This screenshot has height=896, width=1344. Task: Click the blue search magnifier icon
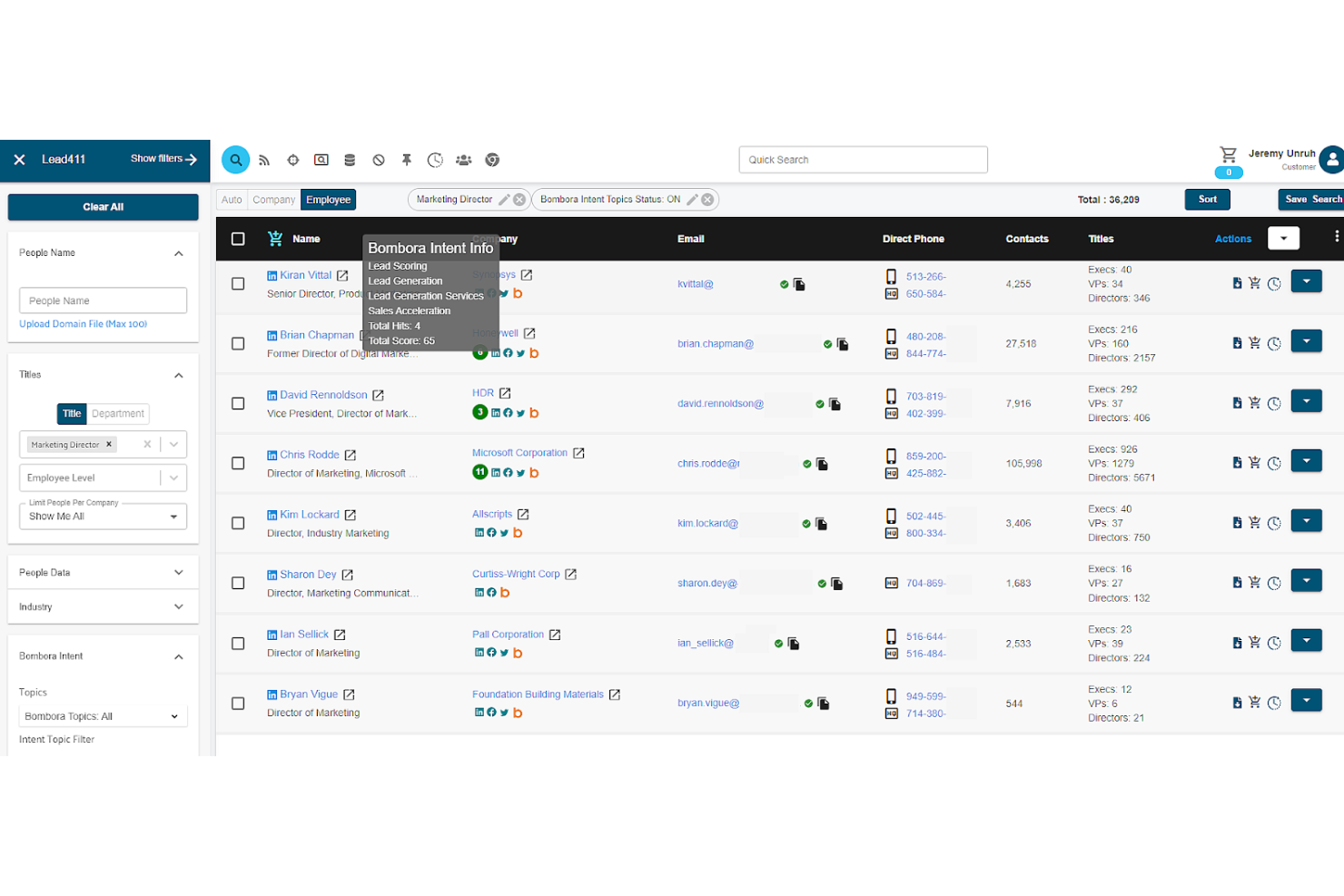click(235, 160)
